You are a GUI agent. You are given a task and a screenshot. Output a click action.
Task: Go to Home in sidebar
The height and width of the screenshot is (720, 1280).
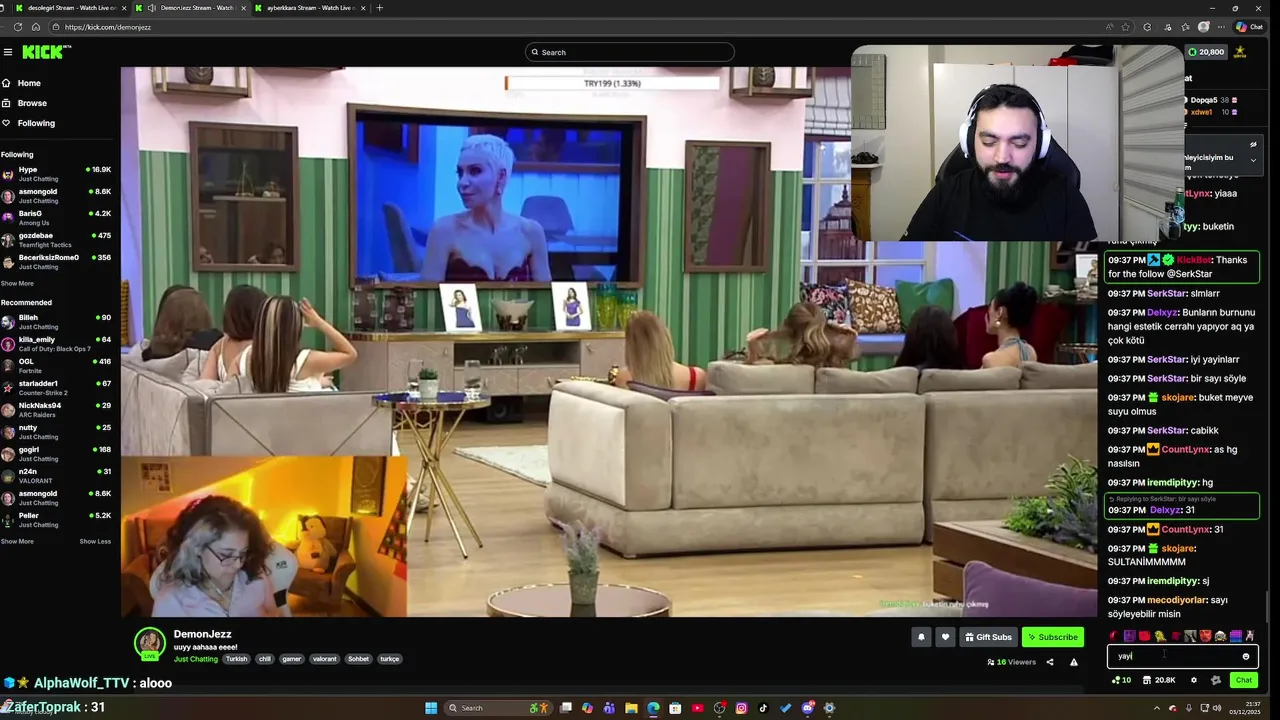pyautogui.click(x=22, y=83)
